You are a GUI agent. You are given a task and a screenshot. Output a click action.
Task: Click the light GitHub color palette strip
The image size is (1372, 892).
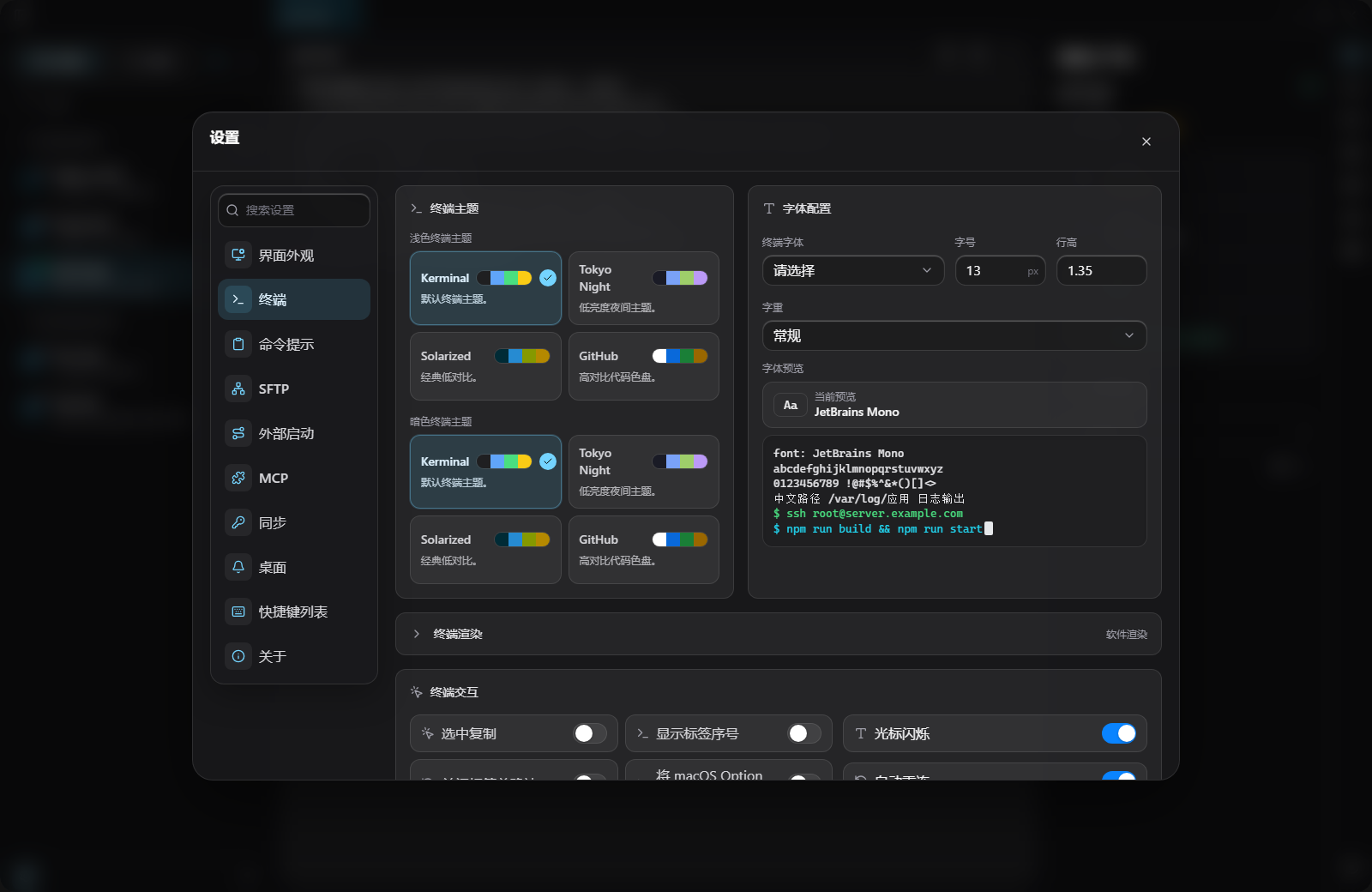680,356
